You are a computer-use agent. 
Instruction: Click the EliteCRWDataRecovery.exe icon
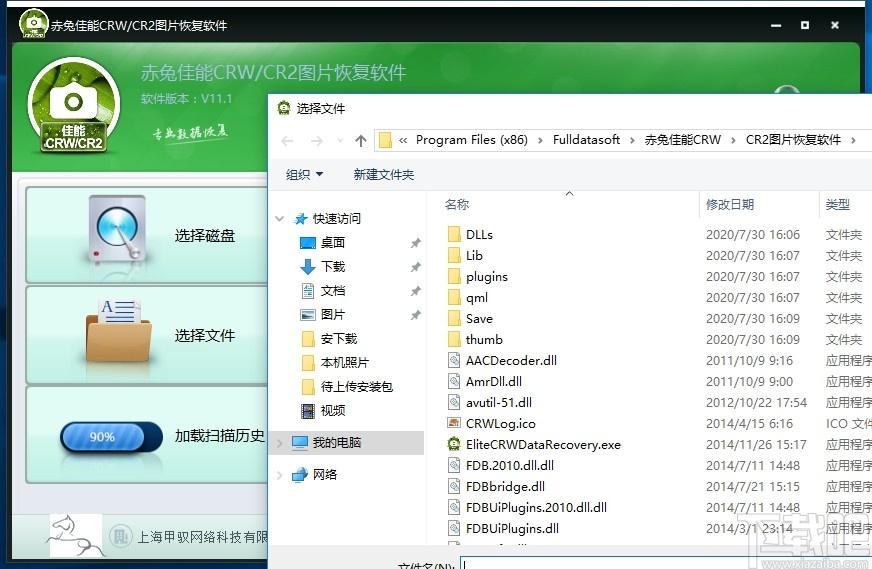pyautogui.click(x=454, y=444)
